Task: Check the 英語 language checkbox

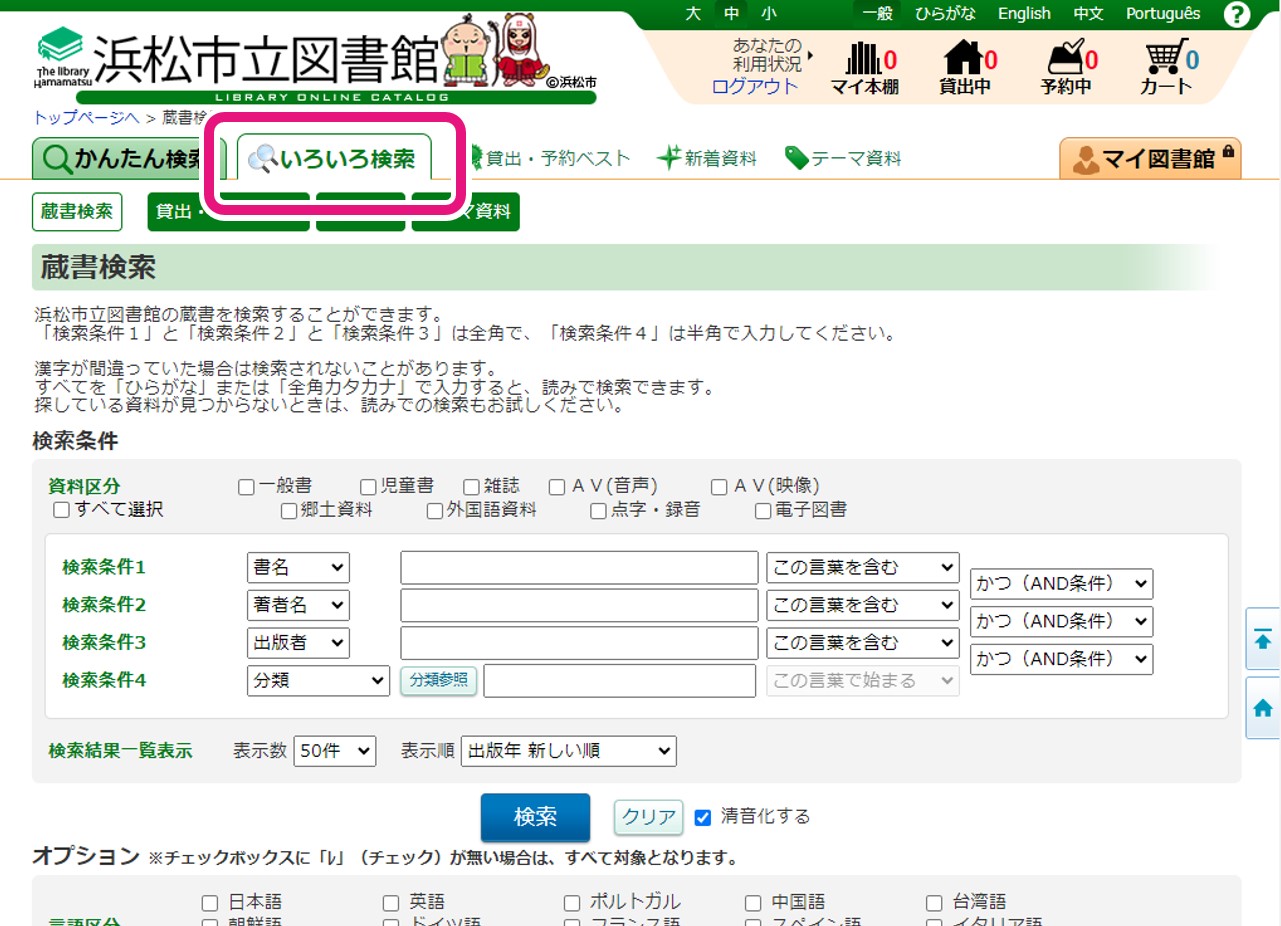Action: [x=390, y=902]
